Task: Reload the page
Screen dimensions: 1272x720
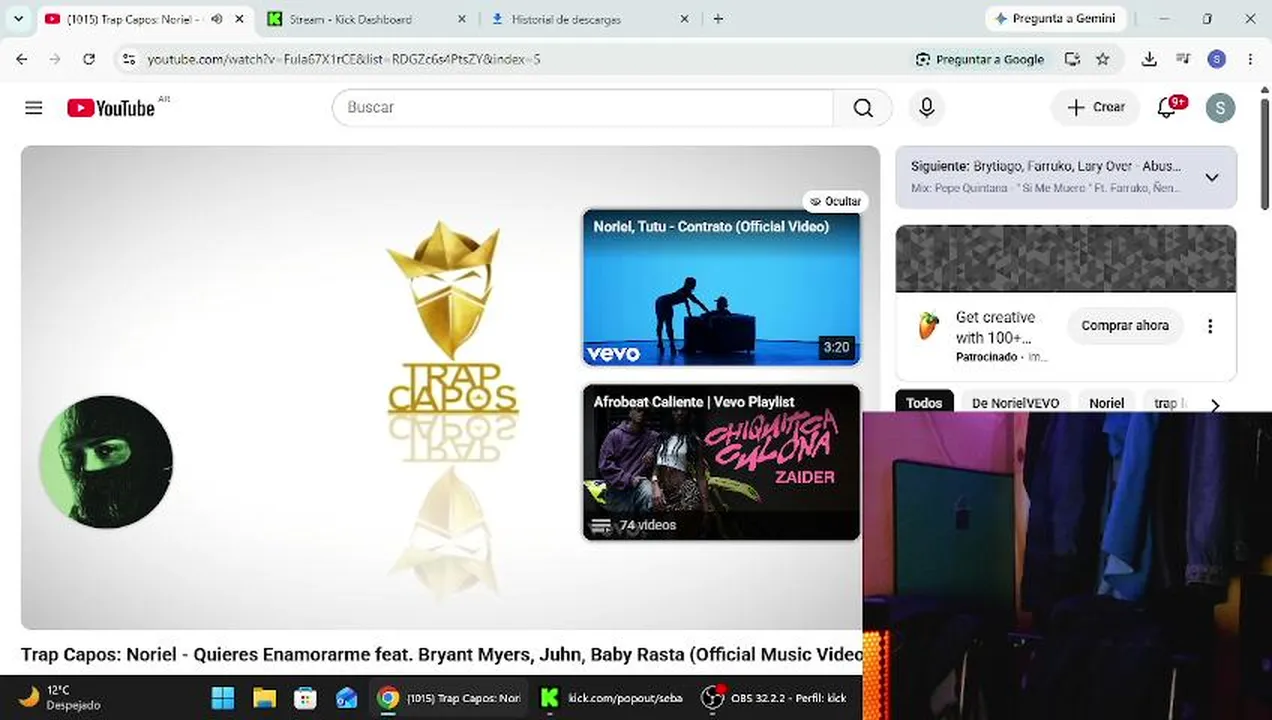Action: 89,59
